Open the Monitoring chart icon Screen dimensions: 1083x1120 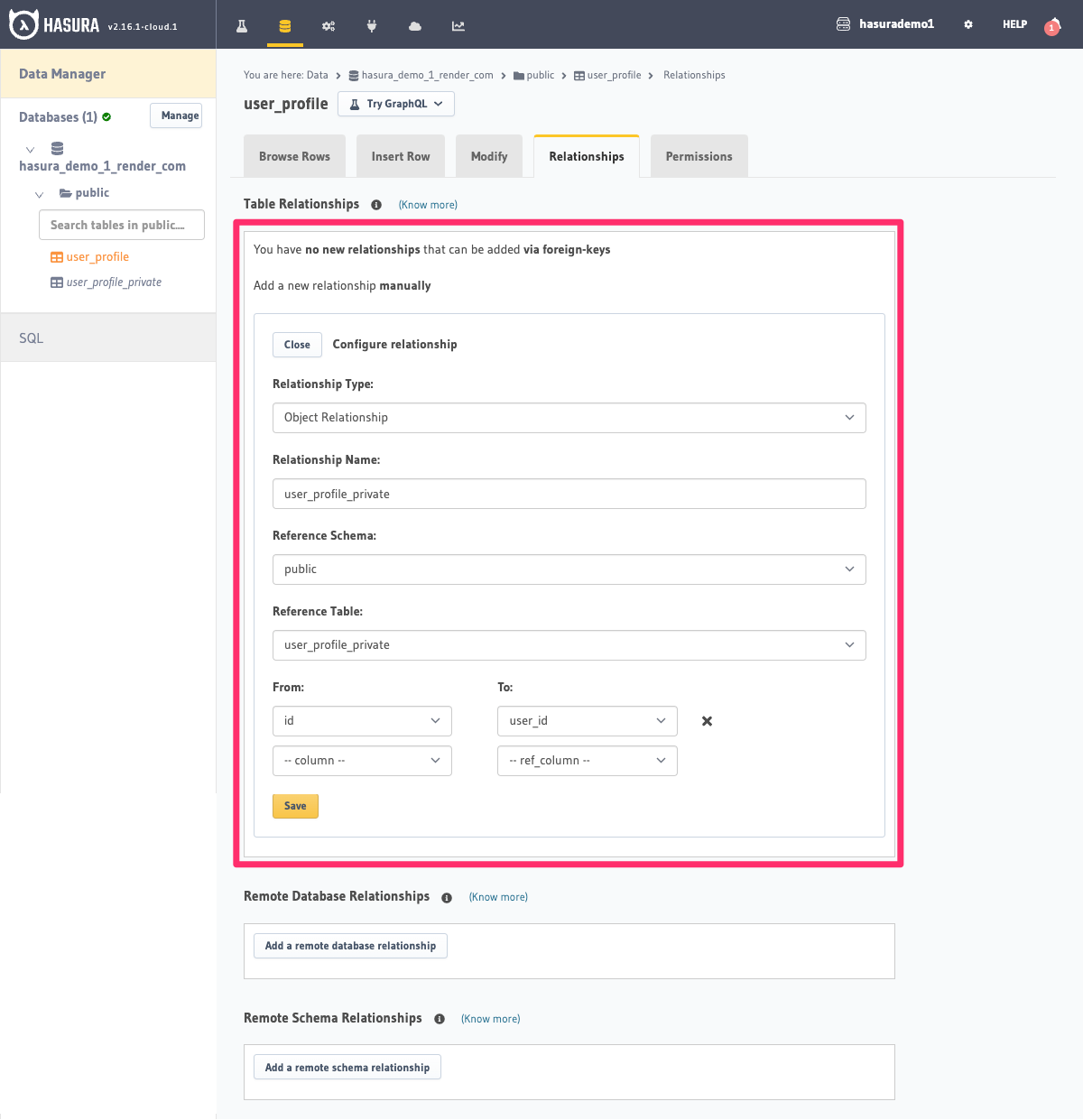pyautogui.click(x=458, y=26)
